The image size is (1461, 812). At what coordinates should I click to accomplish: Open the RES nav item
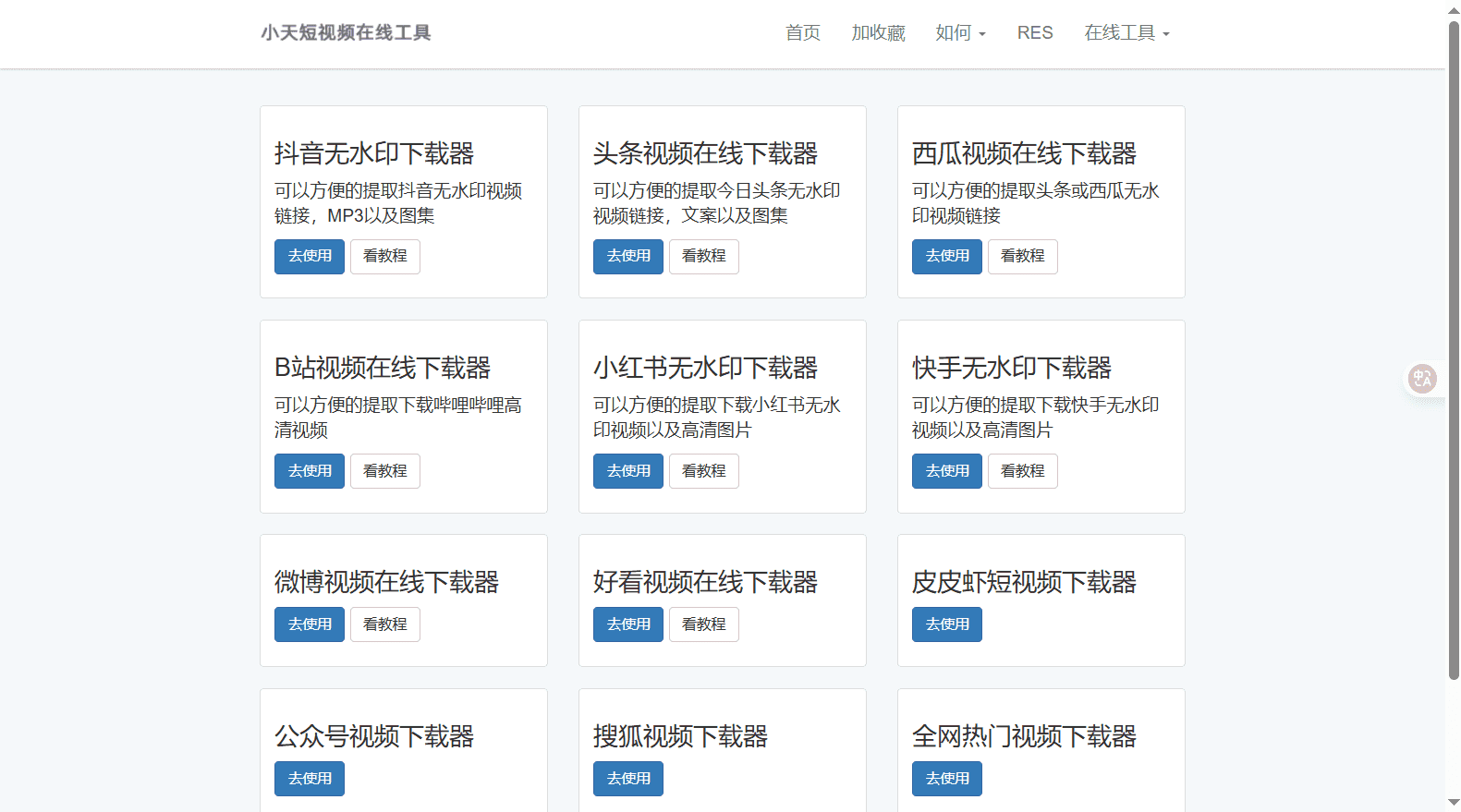[x=1035, y=33]
